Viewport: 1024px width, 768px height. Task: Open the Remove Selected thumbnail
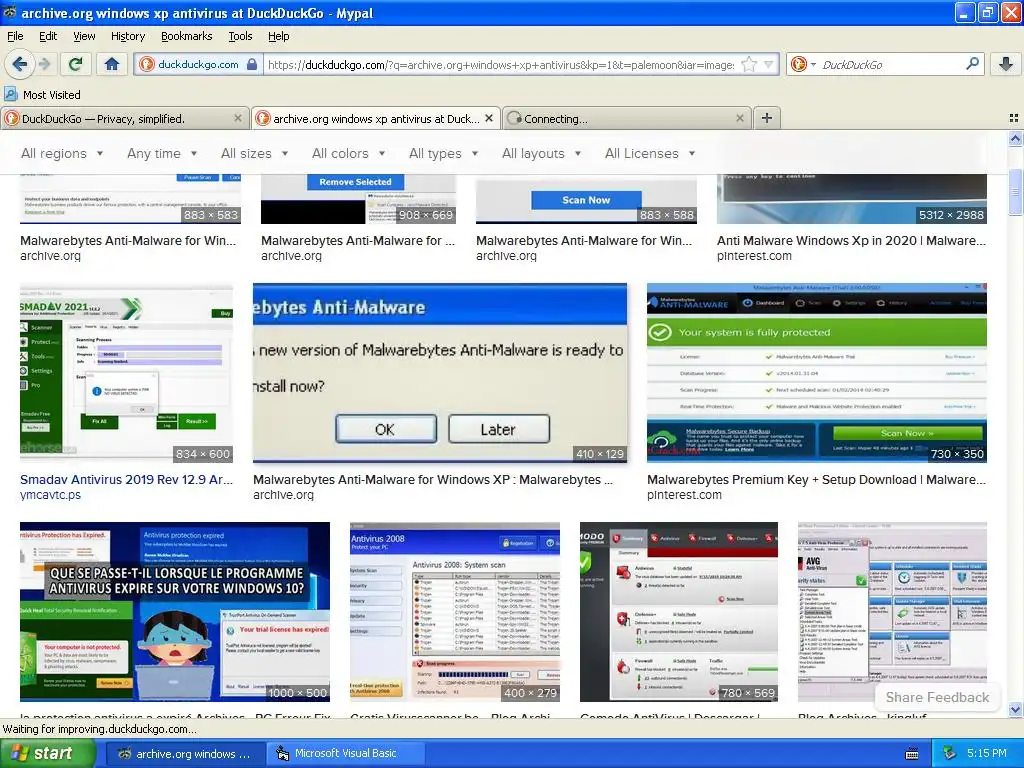click(358, 199)
